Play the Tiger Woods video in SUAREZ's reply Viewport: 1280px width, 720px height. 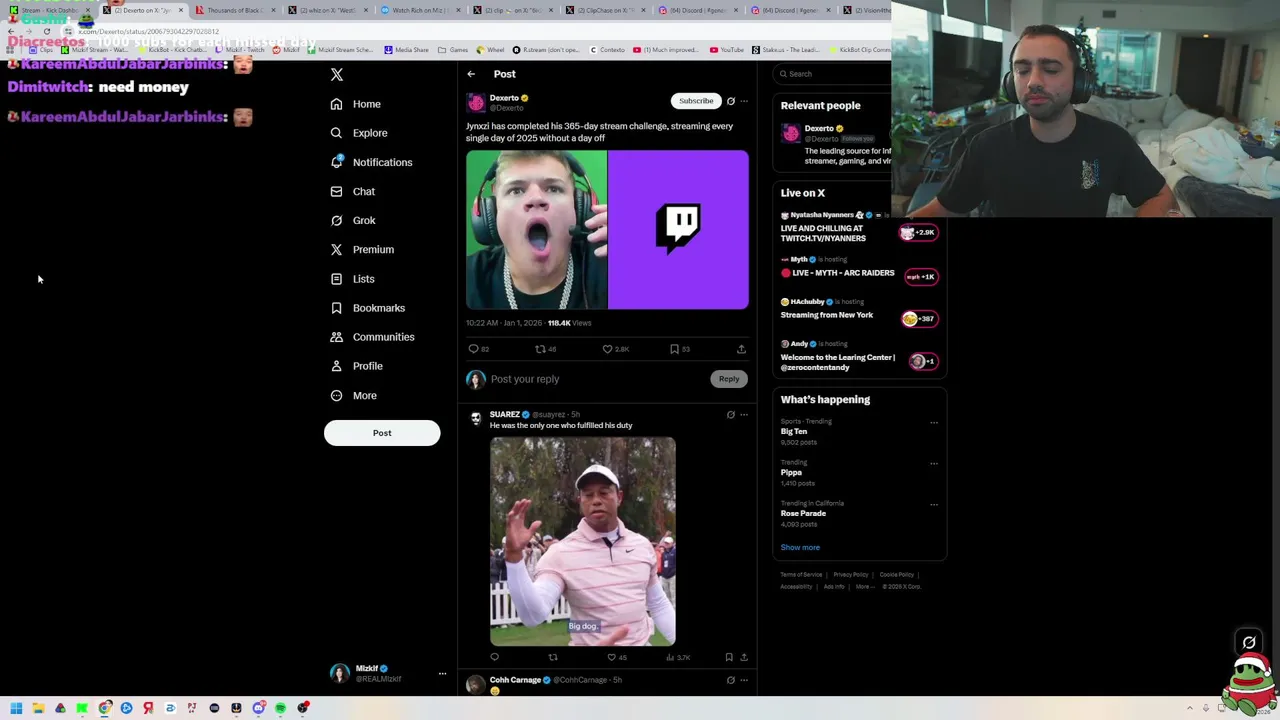click(x=583, y=541)
